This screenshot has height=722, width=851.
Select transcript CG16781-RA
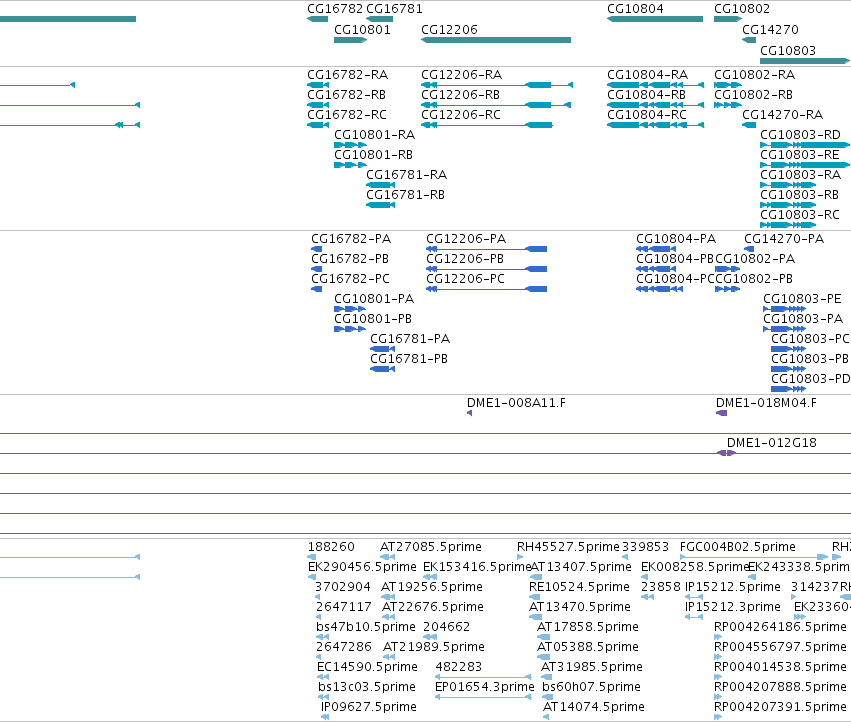407,175
